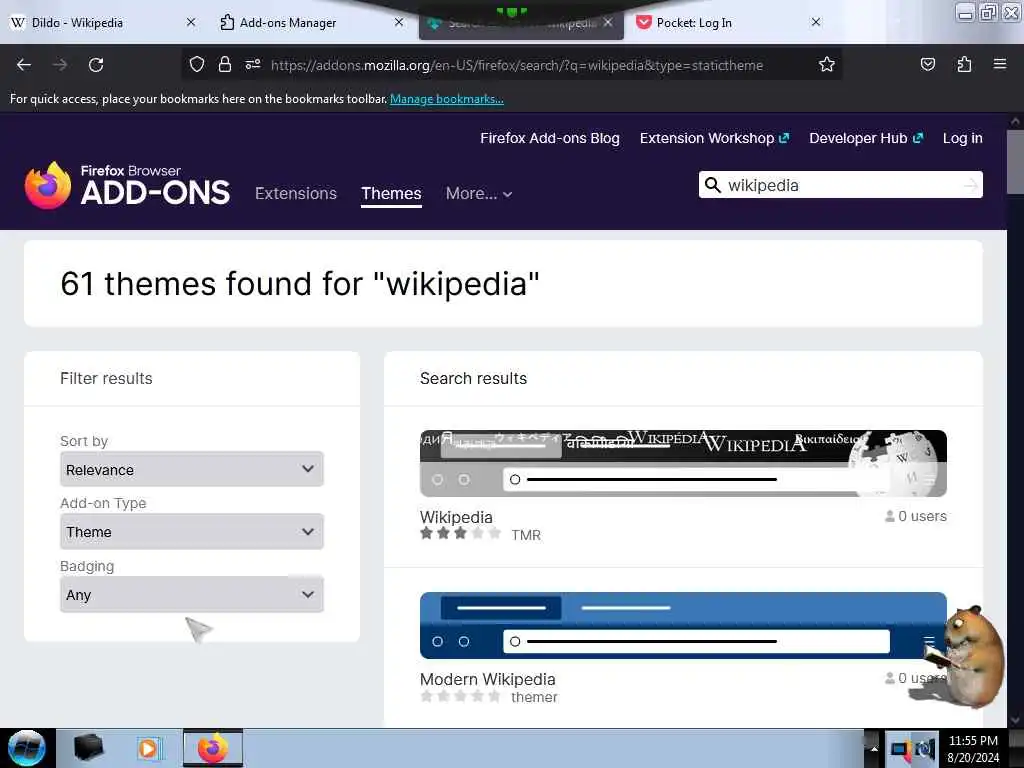Click the '0 users' count for Wikipedia theme
The image size is (1024, 768).
(916, 516)
